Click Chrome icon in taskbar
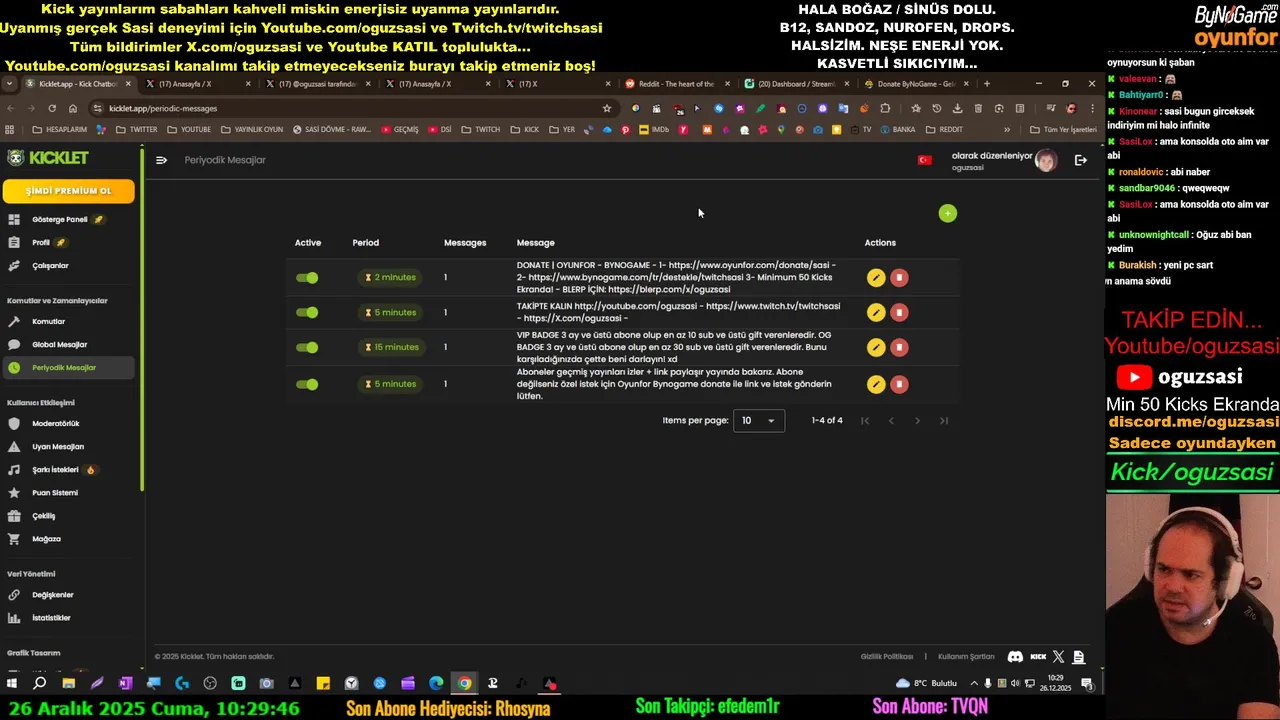 (x=464, y=684)
